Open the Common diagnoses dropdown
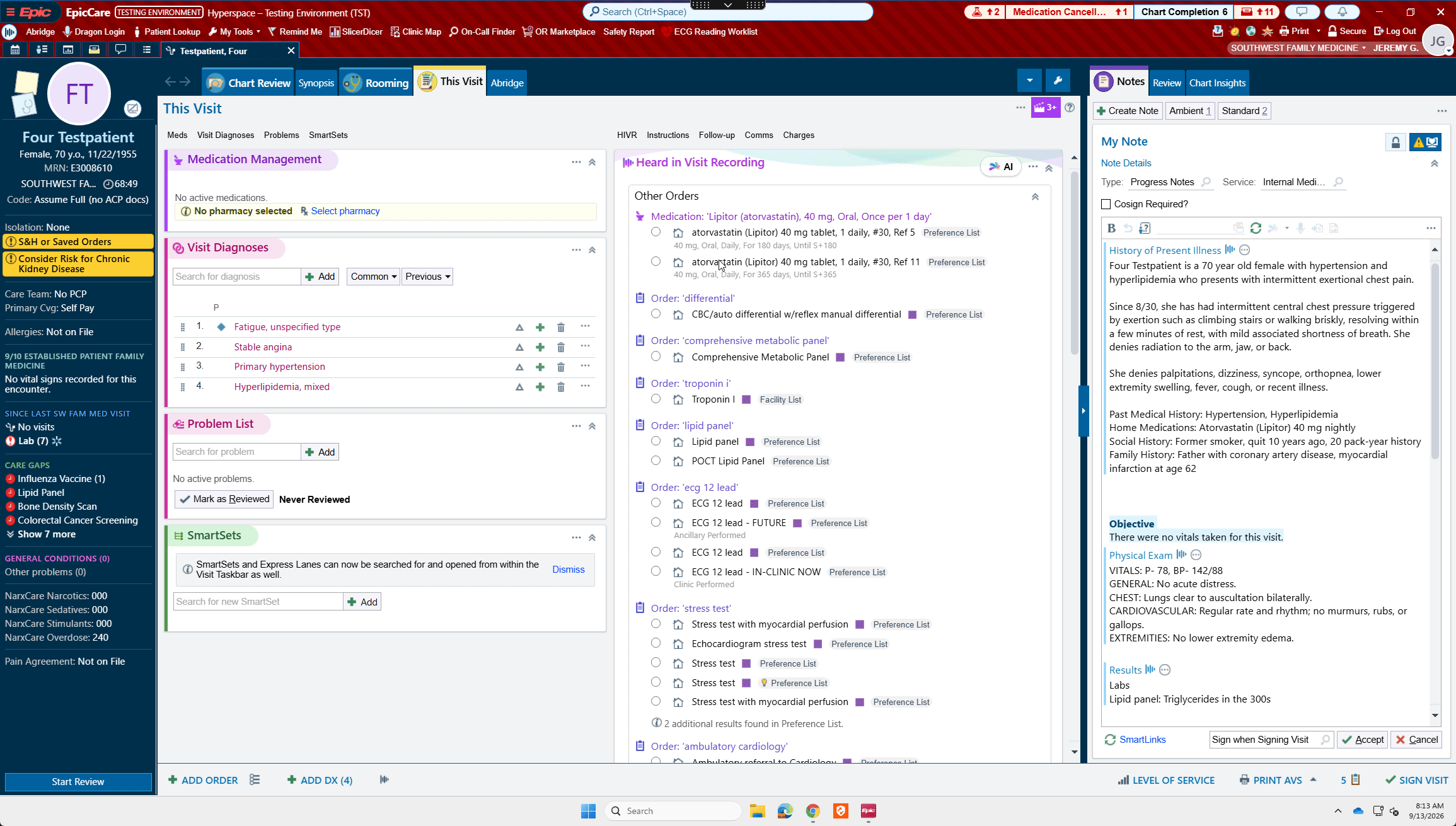Screen dimensions: 1456x826 click(x=373, y=277)
